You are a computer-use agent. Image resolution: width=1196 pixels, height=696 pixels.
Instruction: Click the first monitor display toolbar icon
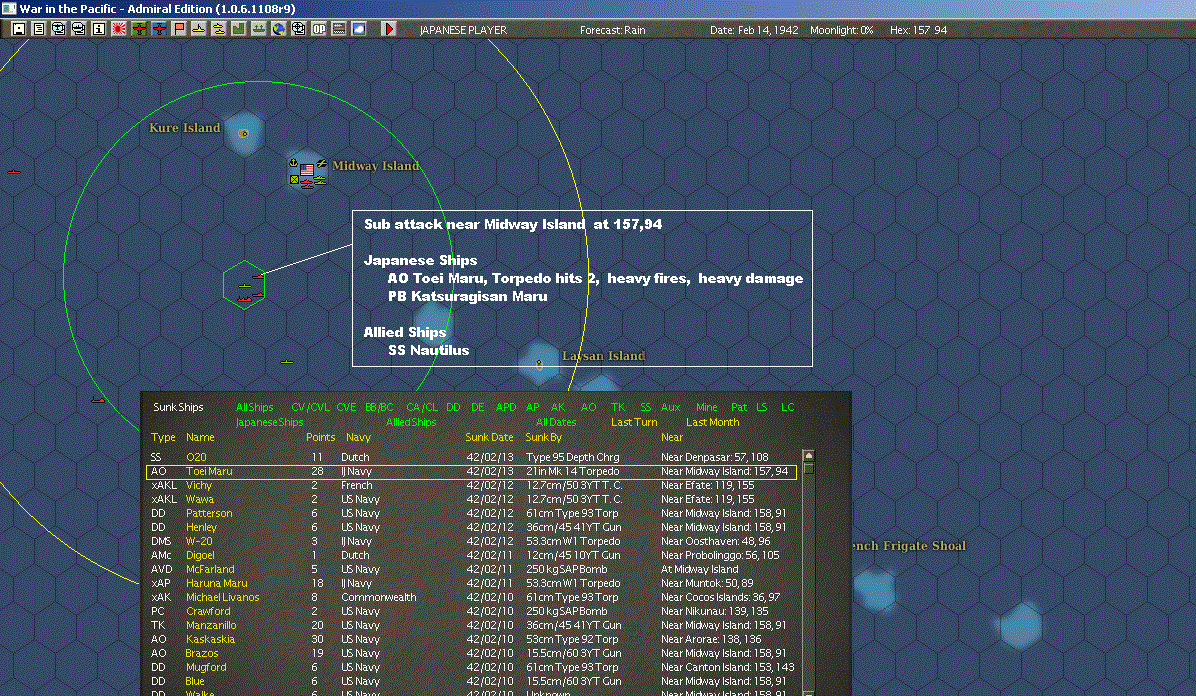[x=59, y=29]
